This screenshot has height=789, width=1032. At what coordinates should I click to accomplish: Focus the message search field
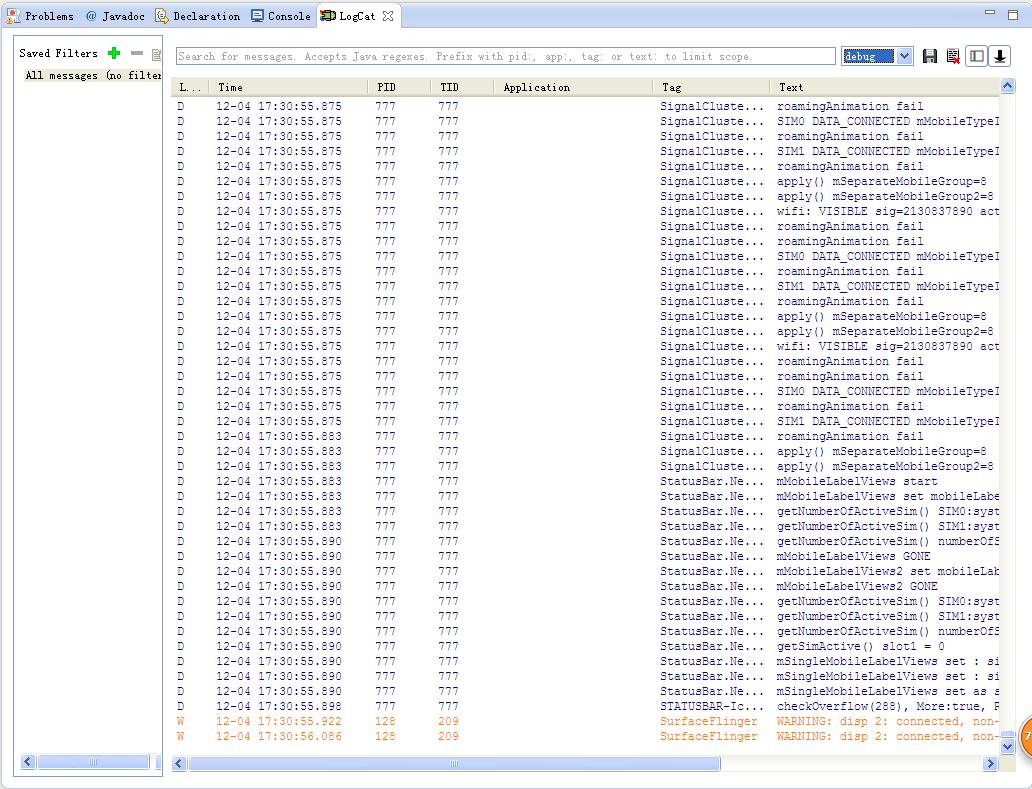(505, 57)
